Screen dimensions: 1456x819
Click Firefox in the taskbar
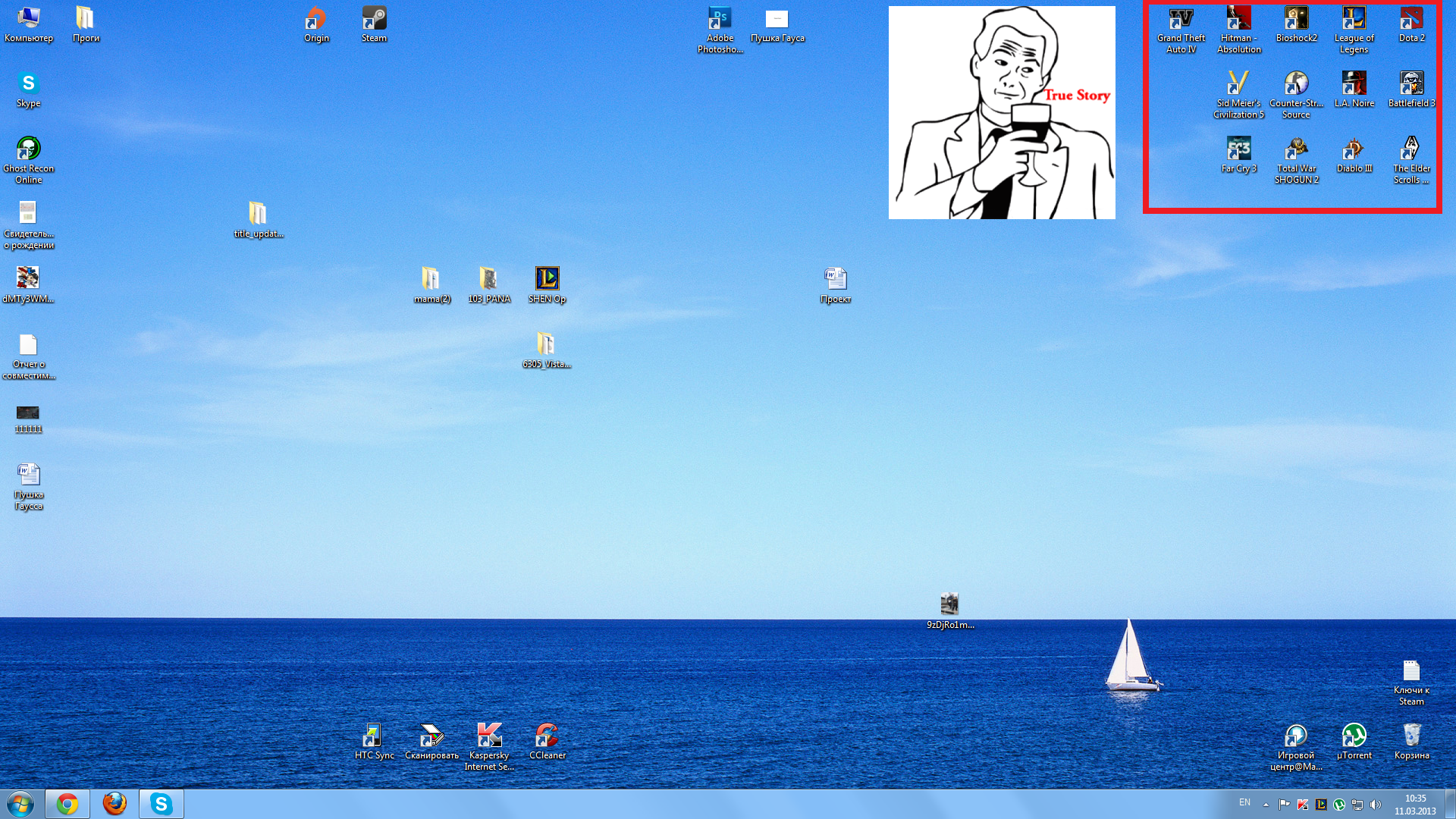(115, 804)
